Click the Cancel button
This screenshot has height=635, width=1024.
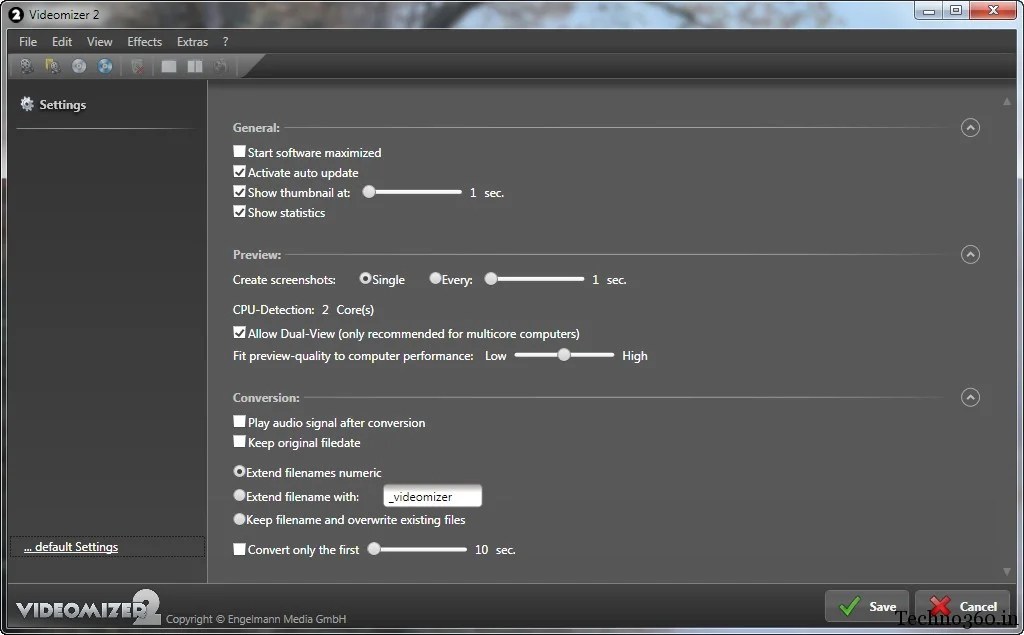(962, 606)
